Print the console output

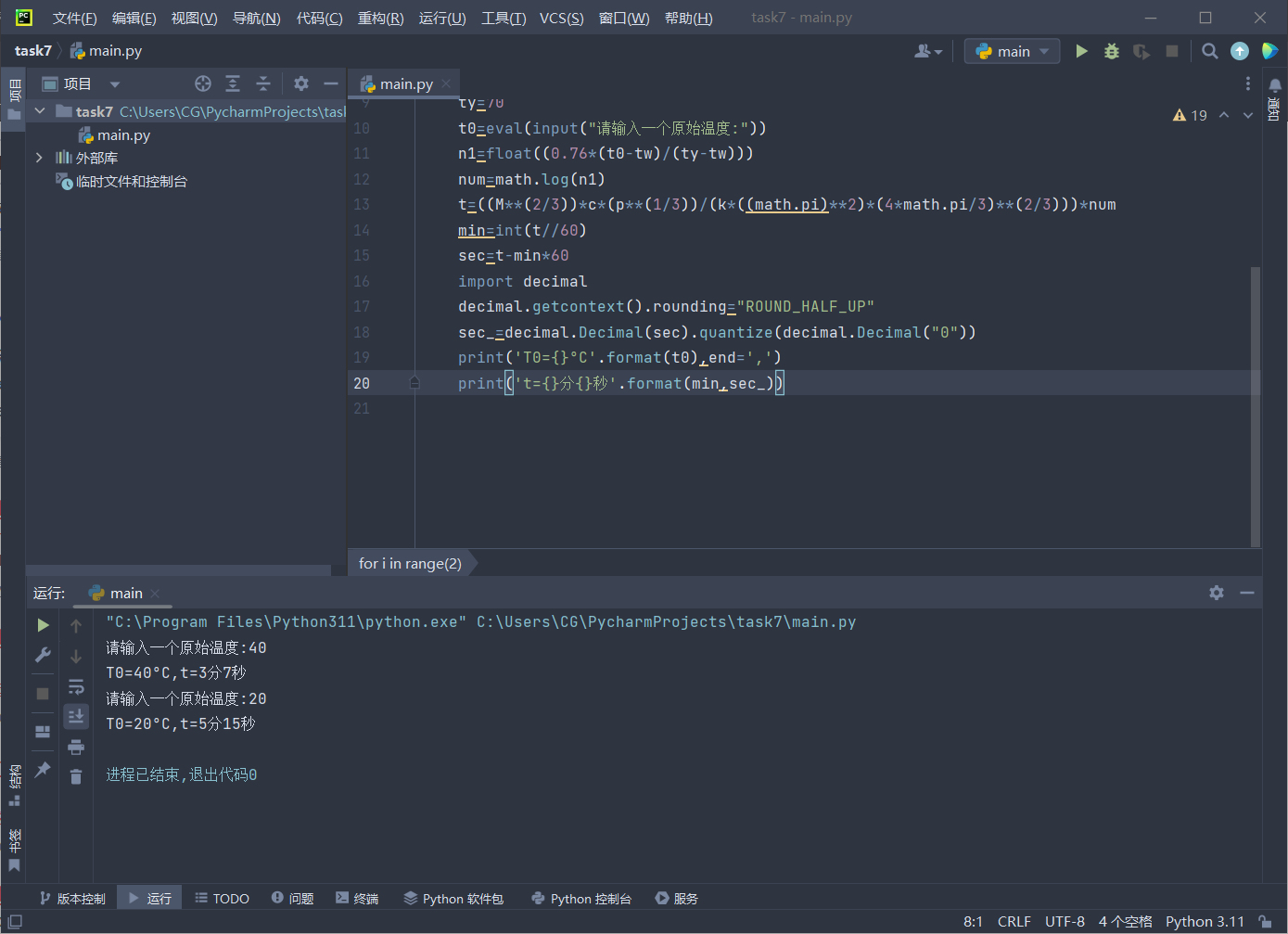click(76, 747)
